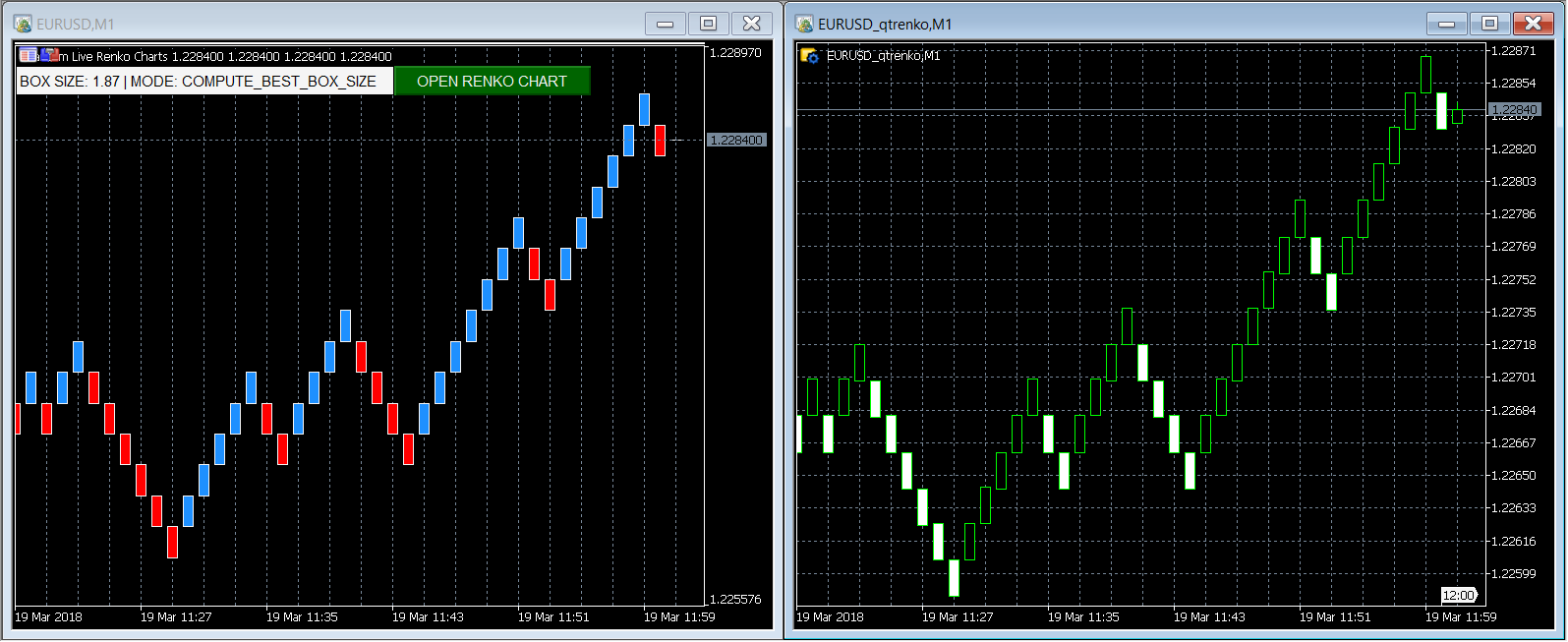
Task: Click the OPEN RENKO CHART button
Action: coord(492,82)
